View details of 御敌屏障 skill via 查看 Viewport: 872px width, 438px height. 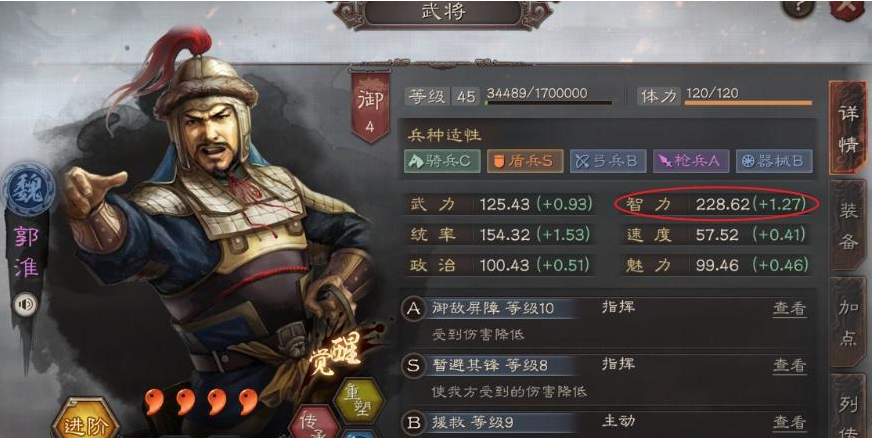(x=789, y=308)
